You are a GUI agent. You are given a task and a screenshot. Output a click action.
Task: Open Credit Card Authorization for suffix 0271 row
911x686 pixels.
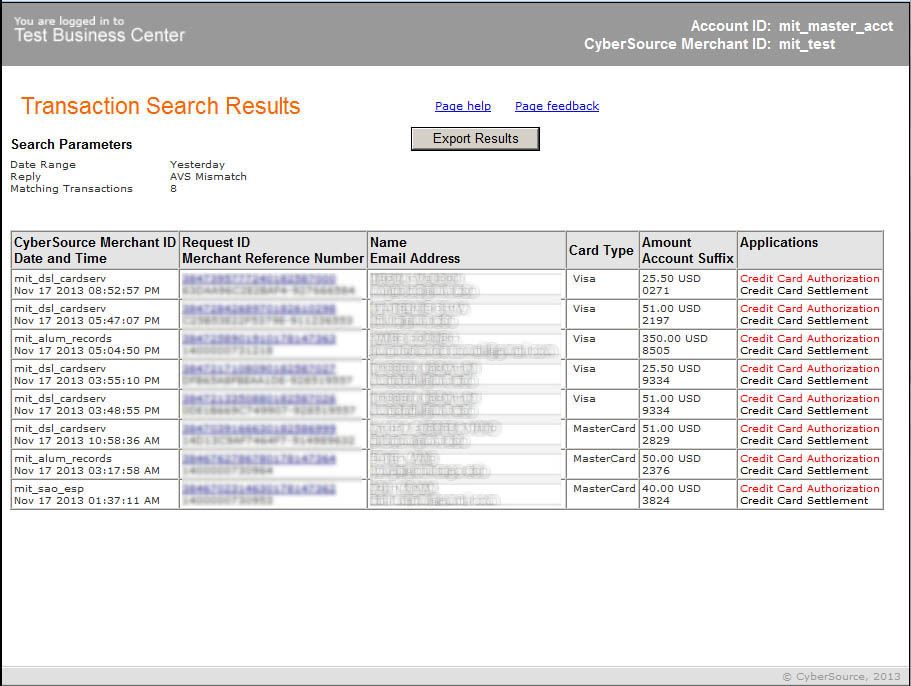(809, 279)
